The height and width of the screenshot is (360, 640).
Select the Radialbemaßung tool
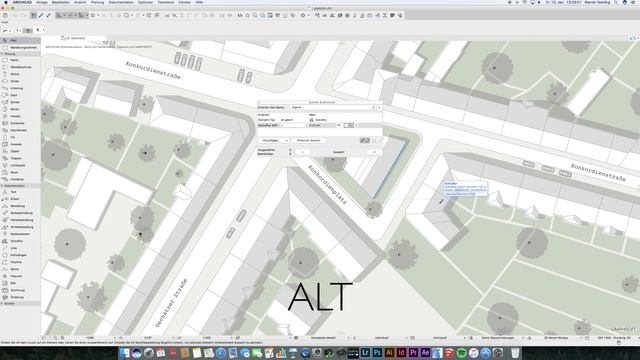[x=20, y=213]
